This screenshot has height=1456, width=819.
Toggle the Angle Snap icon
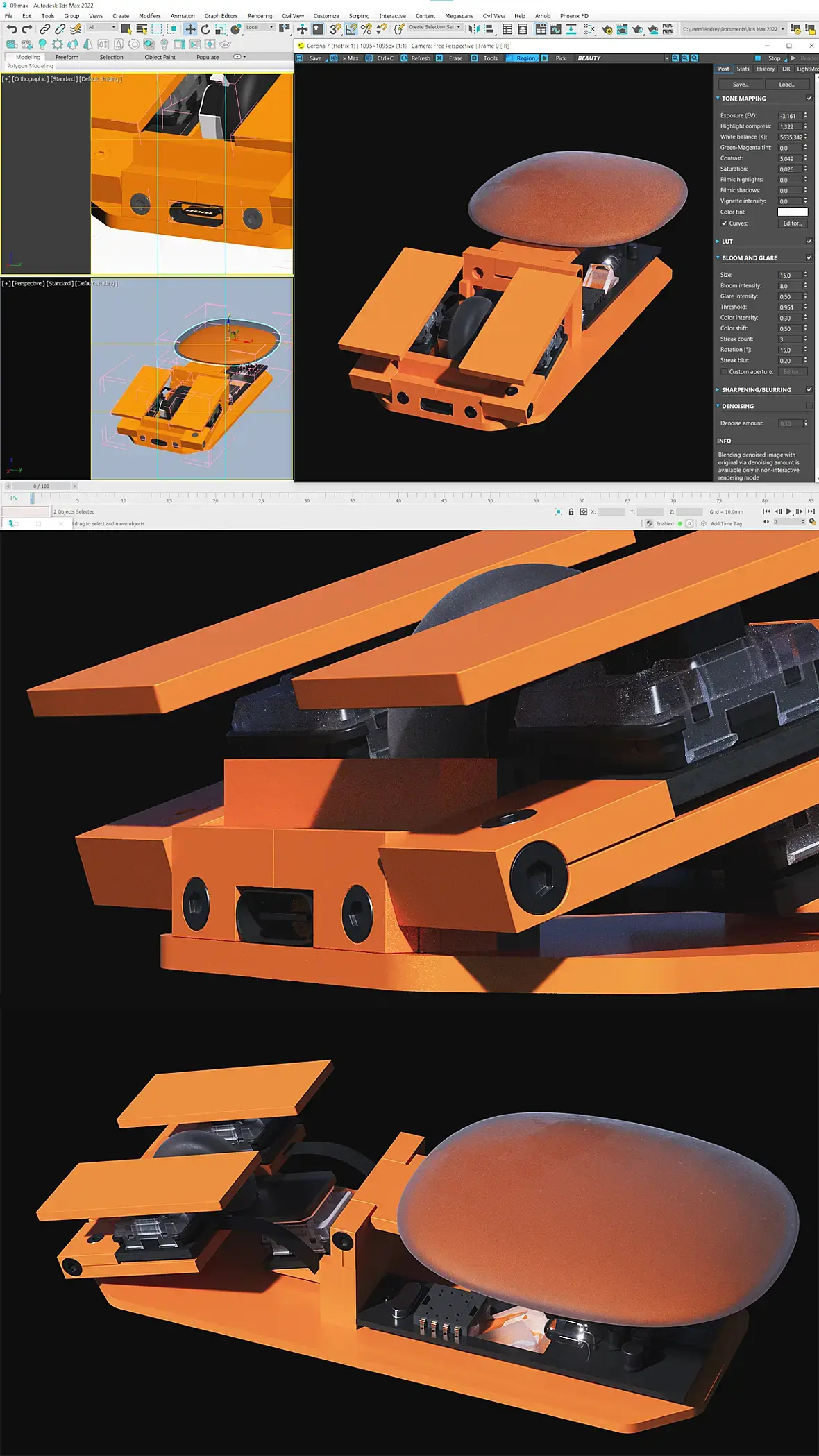[351, 28]
